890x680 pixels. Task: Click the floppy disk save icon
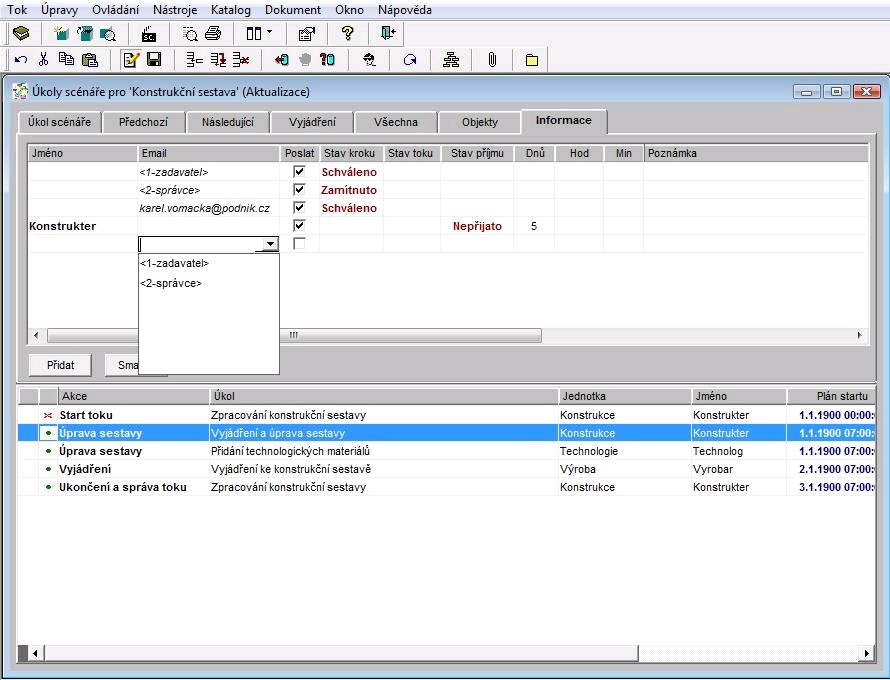154,60
